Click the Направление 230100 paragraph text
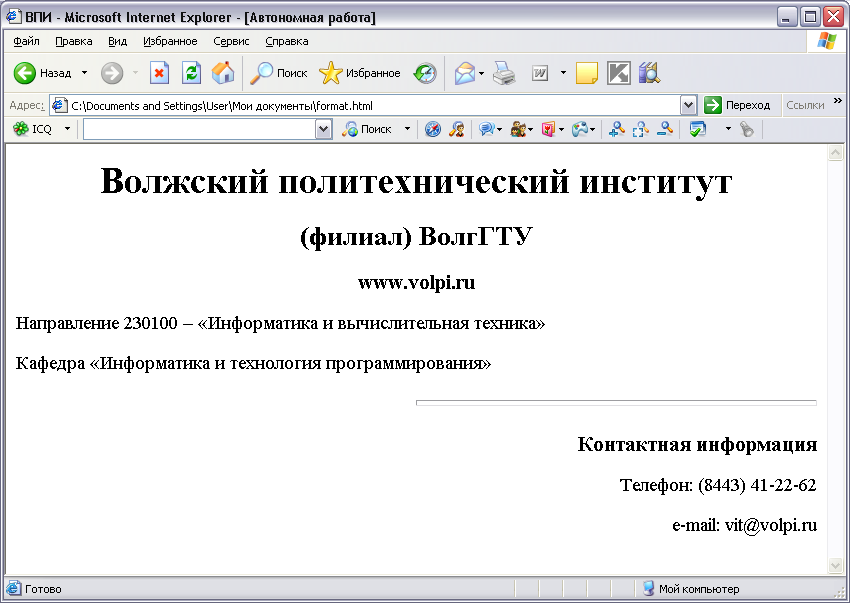 click(x=280, y=323)
